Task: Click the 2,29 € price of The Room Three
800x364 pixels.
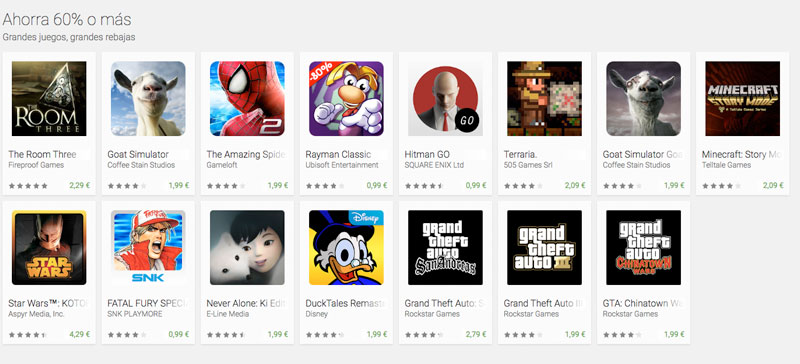Action: point(80,185)
